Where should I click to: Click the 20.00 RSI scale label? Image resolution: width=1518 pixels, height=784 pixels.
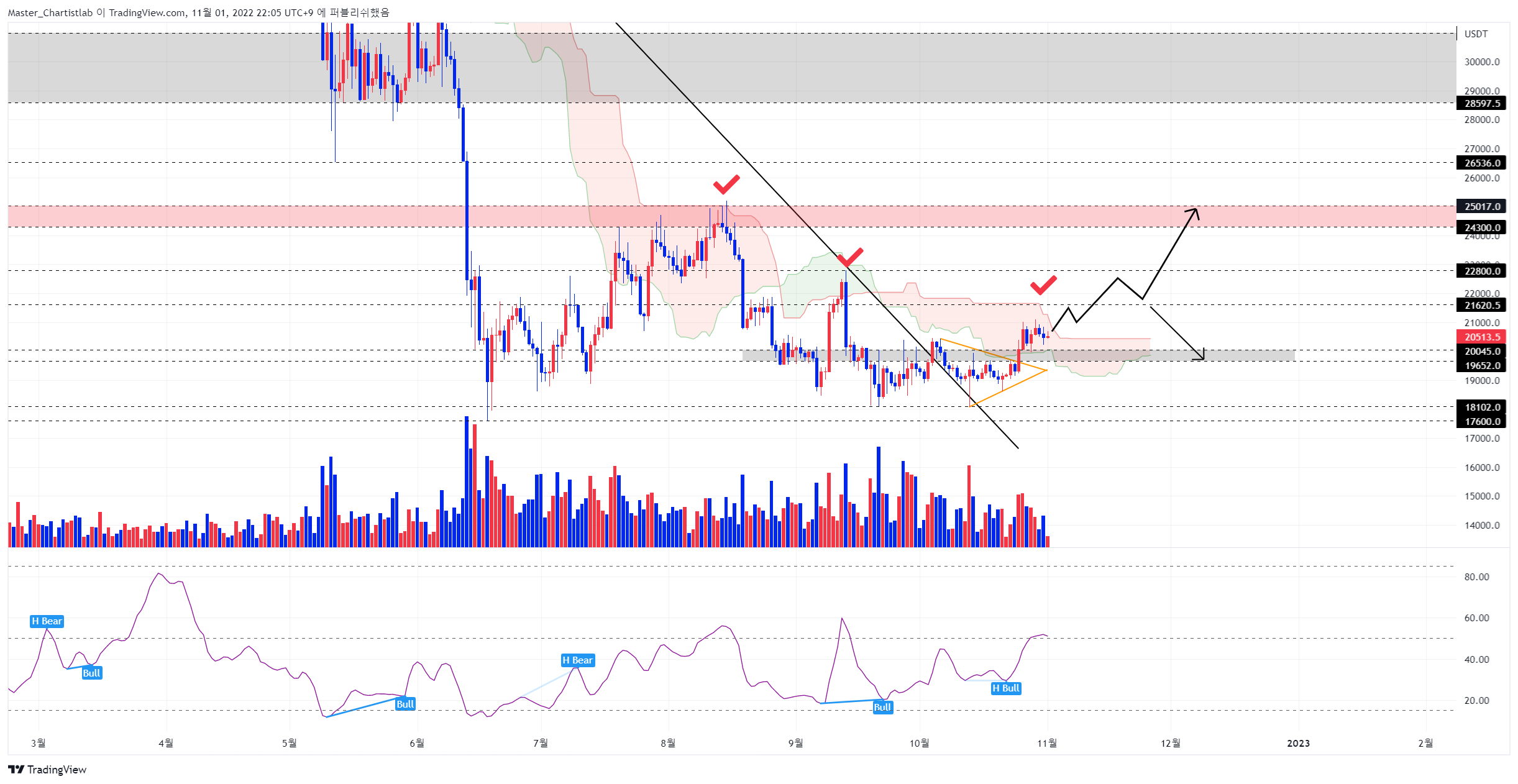1476,700
